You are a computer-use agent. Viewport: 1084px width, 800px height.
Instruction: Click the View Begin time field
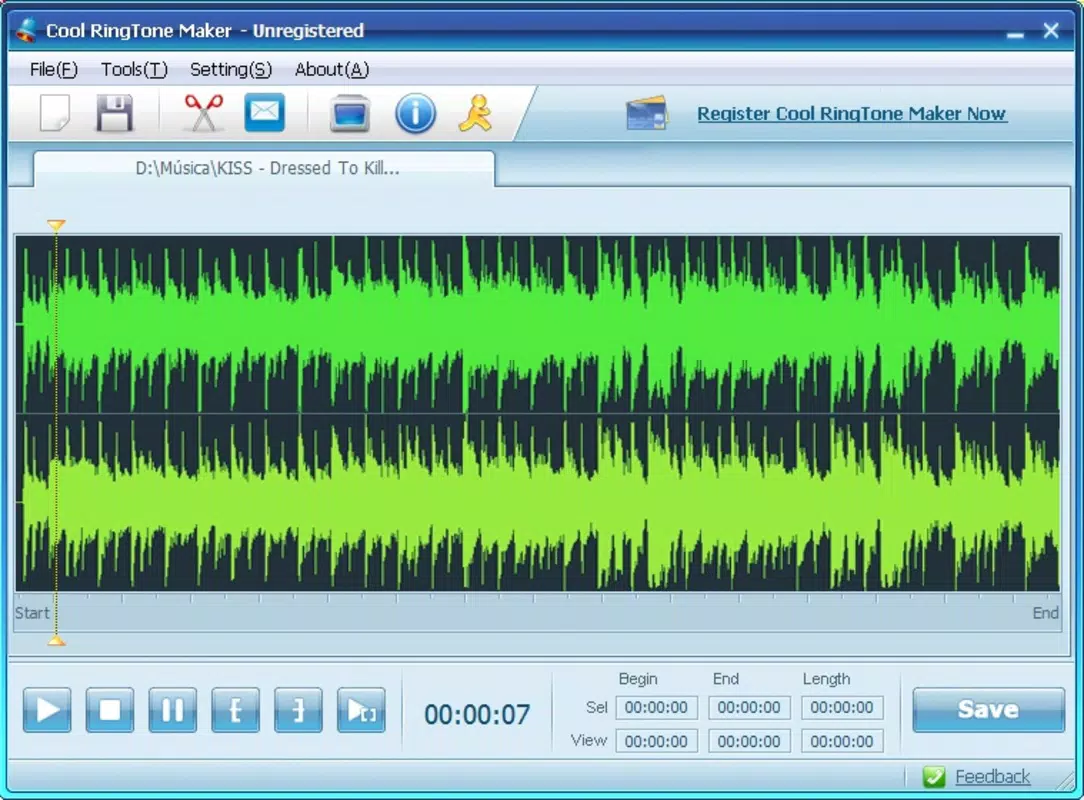pos(656,741)
